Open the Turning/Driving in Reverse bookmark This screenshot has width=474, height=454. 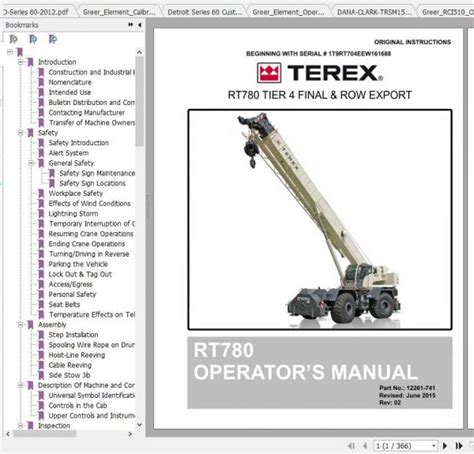click(89, 254)
